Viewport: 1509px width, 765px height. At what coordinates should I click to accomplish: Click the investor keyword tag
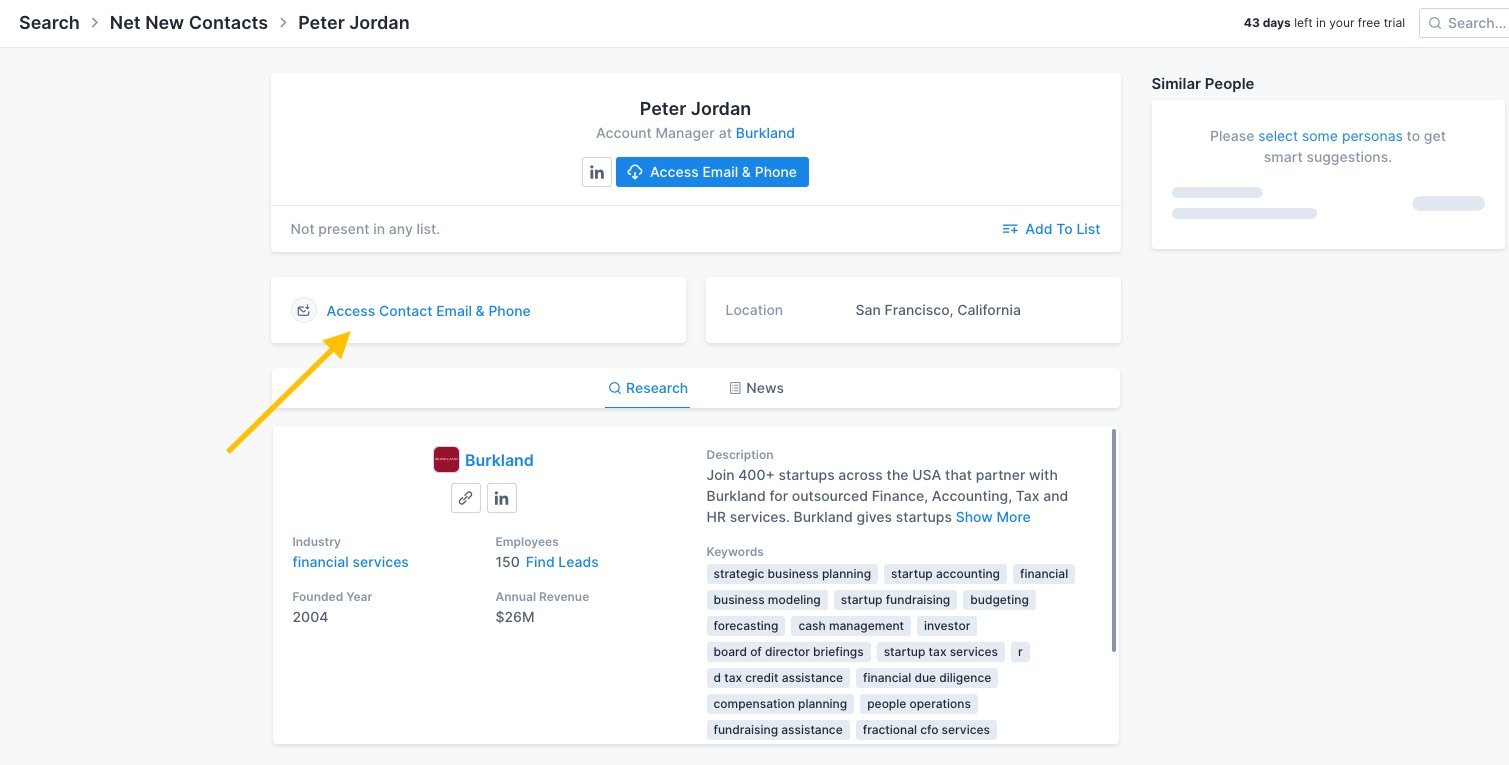click(x=947, y=626)
